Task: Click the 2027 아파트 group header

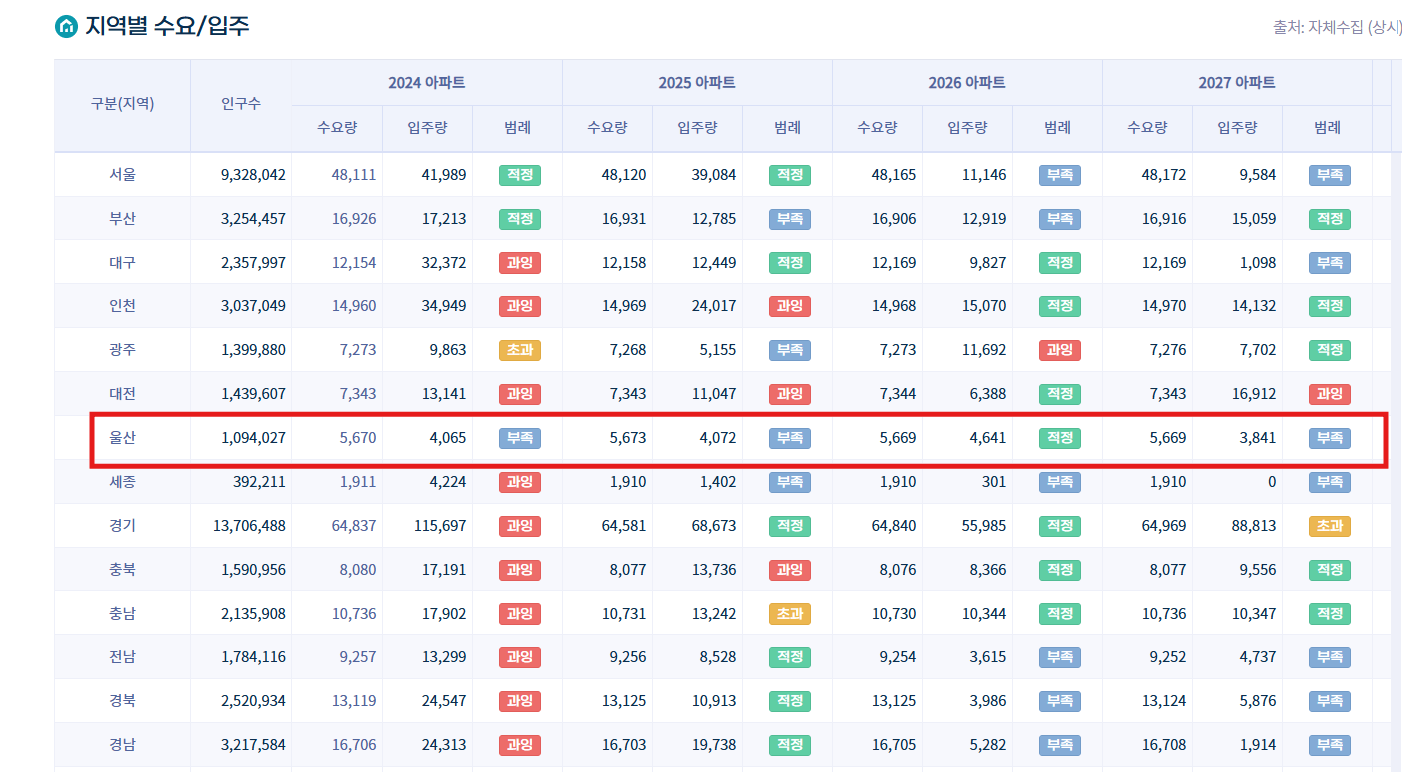Action: click(1237, 82)
